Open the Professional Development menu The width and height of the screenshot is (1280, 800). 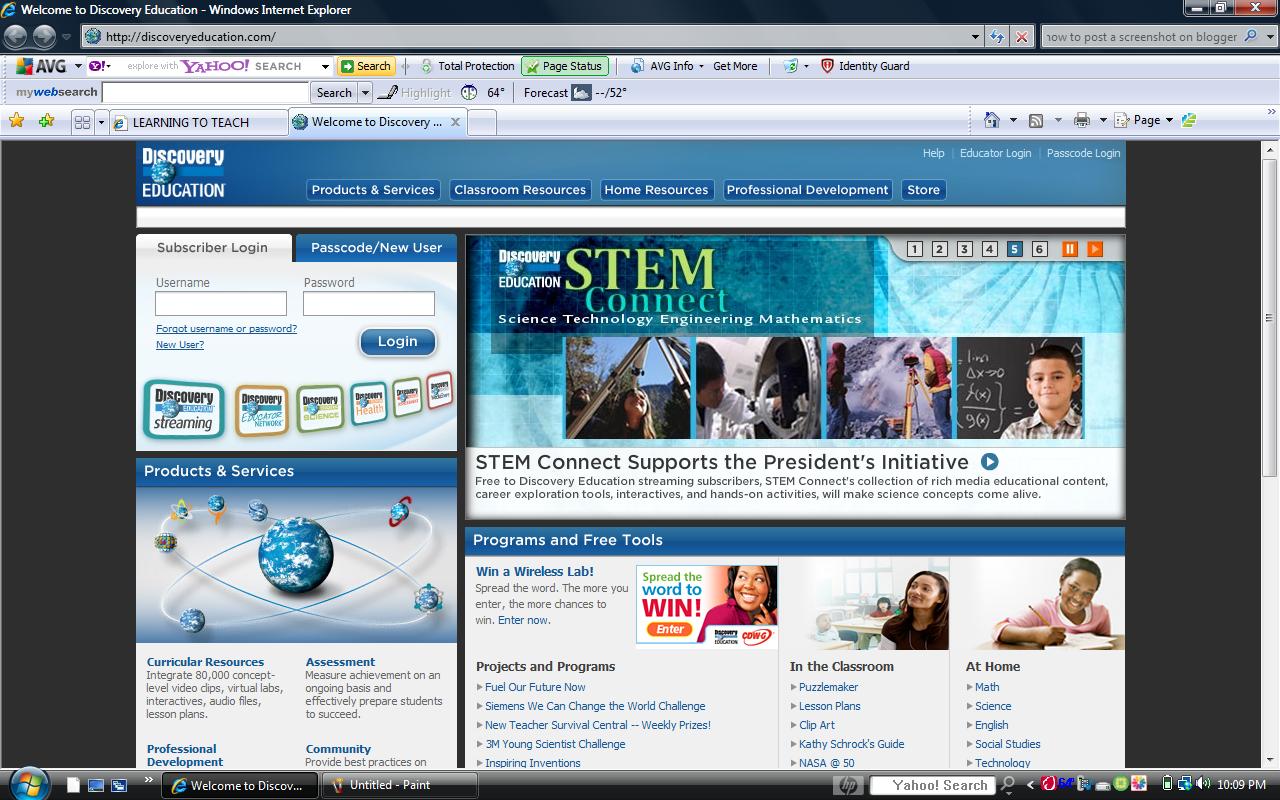[x=807, y=190]
